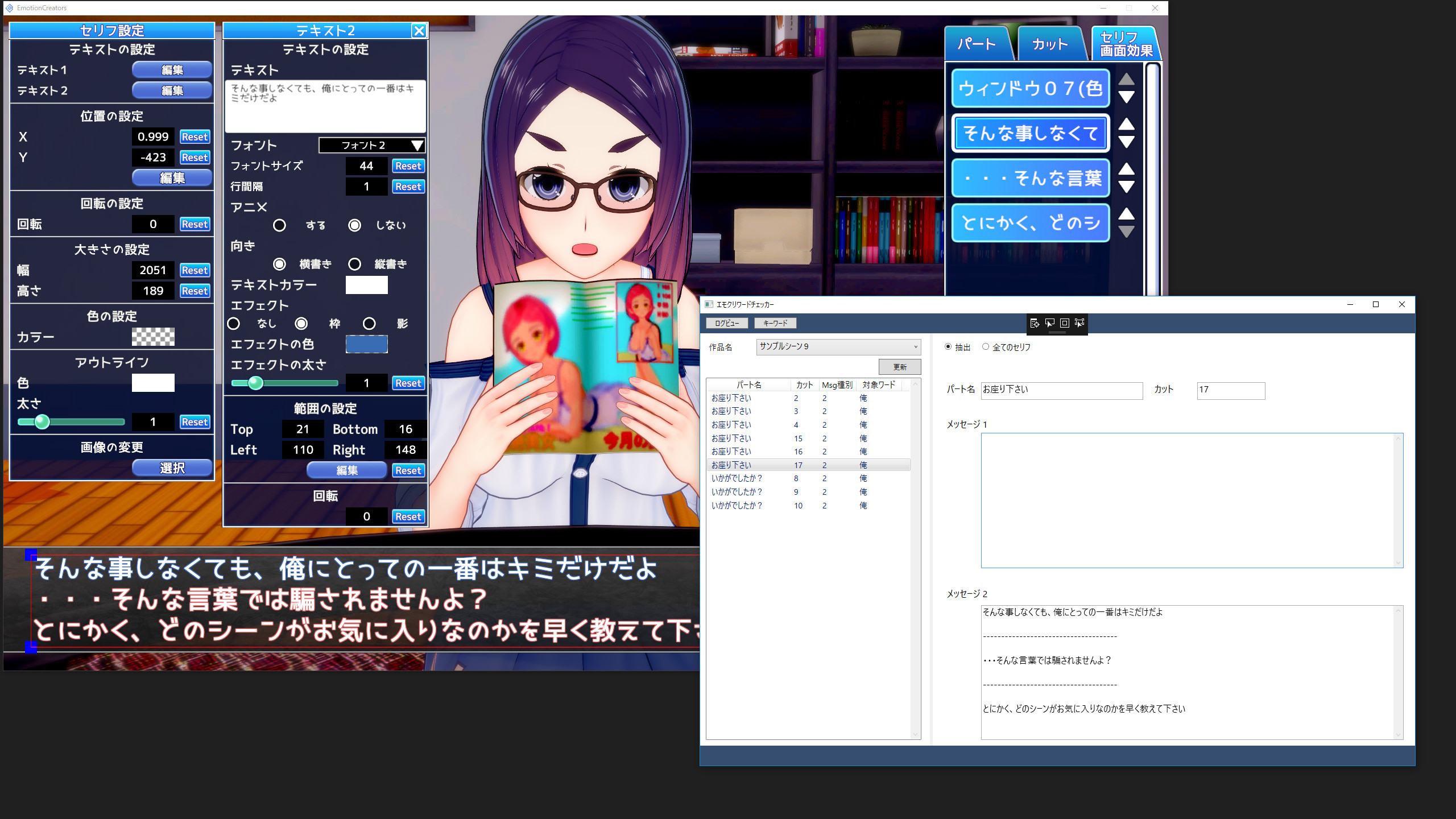Move とにかく、どのシ item up with arrow
1456x819 pixels.
pyautogui.click(x=1126, y=214)
